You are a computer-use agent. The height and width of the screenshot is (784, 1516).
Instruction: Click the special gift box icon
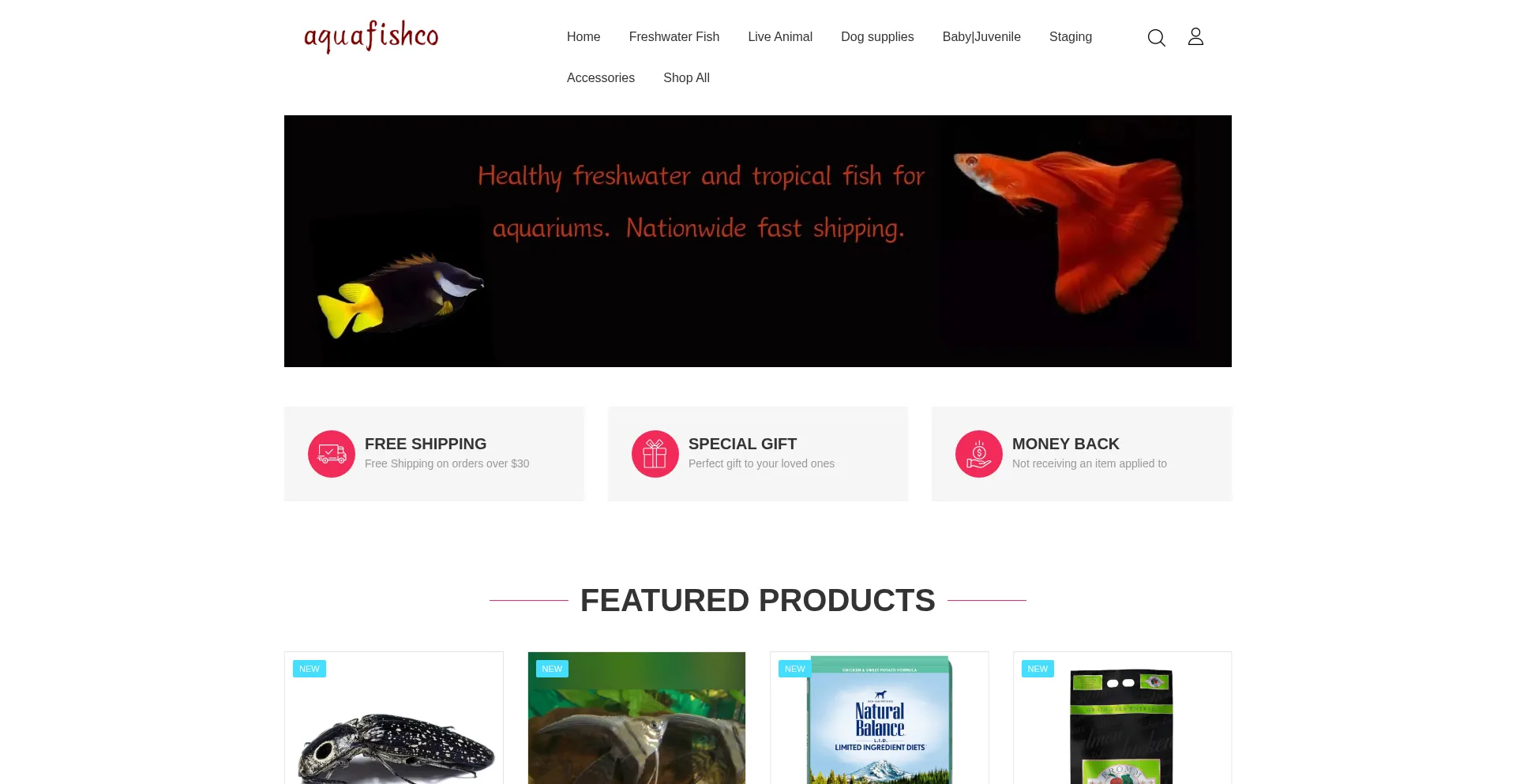click(x=655, y=454)
